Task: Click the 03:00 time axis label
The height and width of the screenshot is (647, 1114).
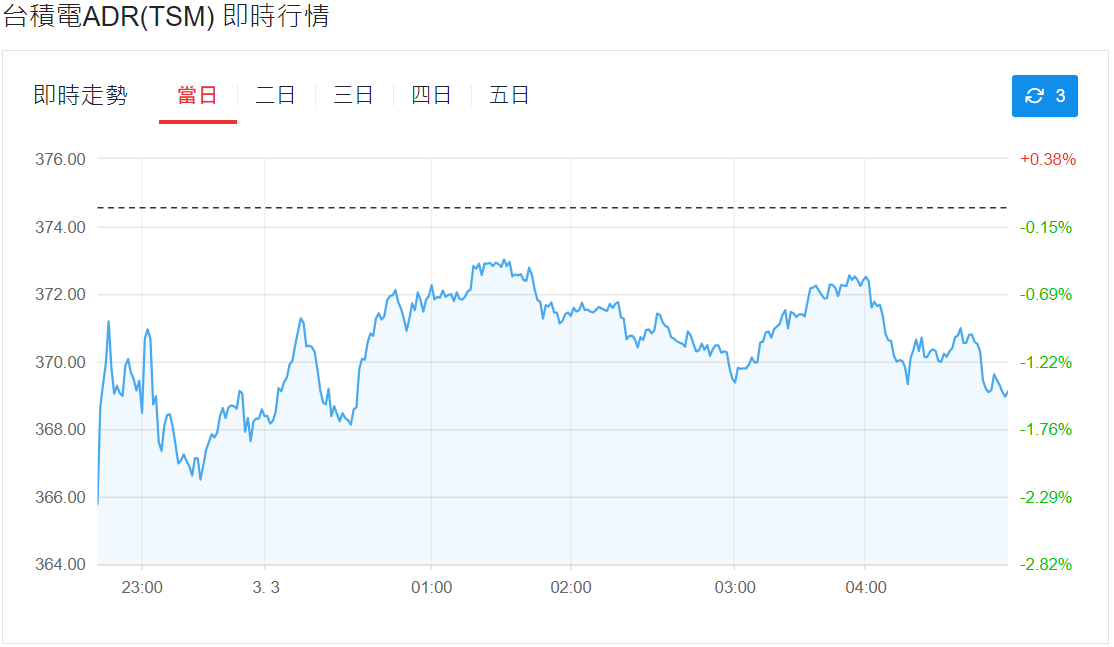Action: [x=735, y=588]
